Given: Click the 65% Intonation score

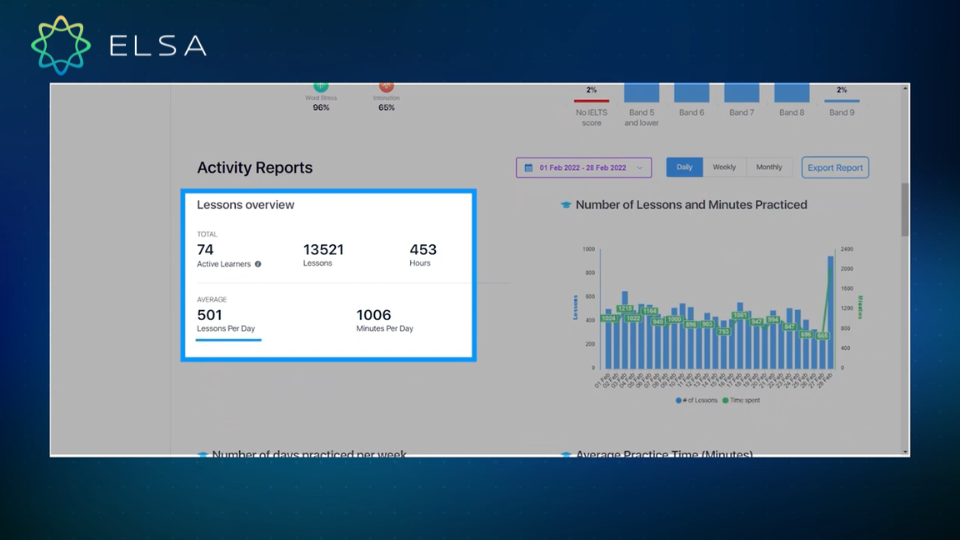Looking at the screenshot, I should (386, 108).
